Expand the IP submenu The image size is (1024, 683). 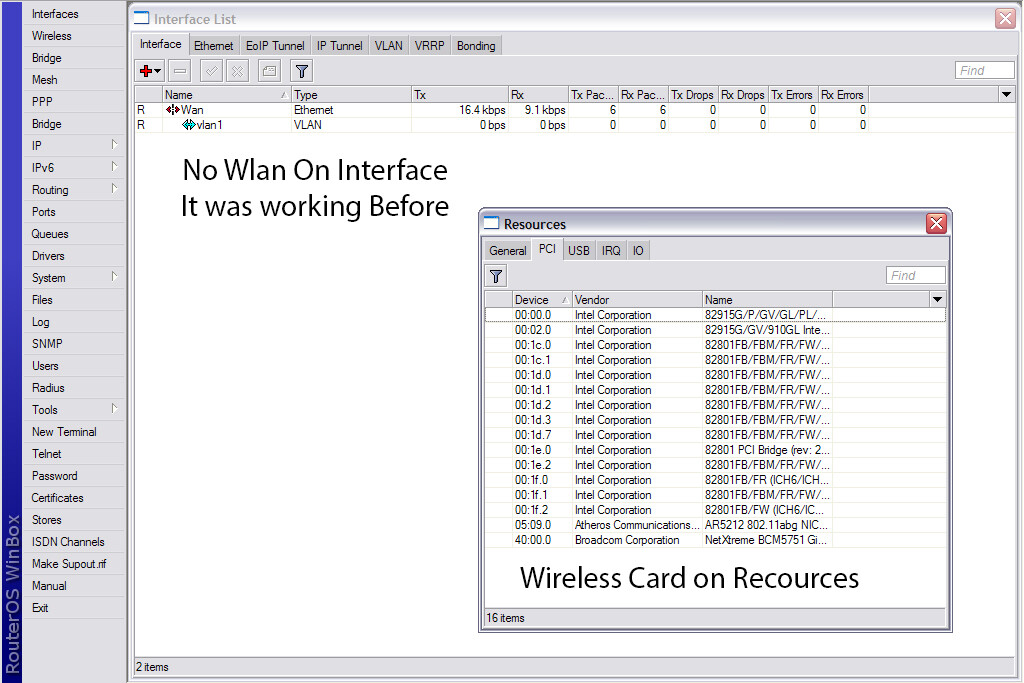(74, 145)
